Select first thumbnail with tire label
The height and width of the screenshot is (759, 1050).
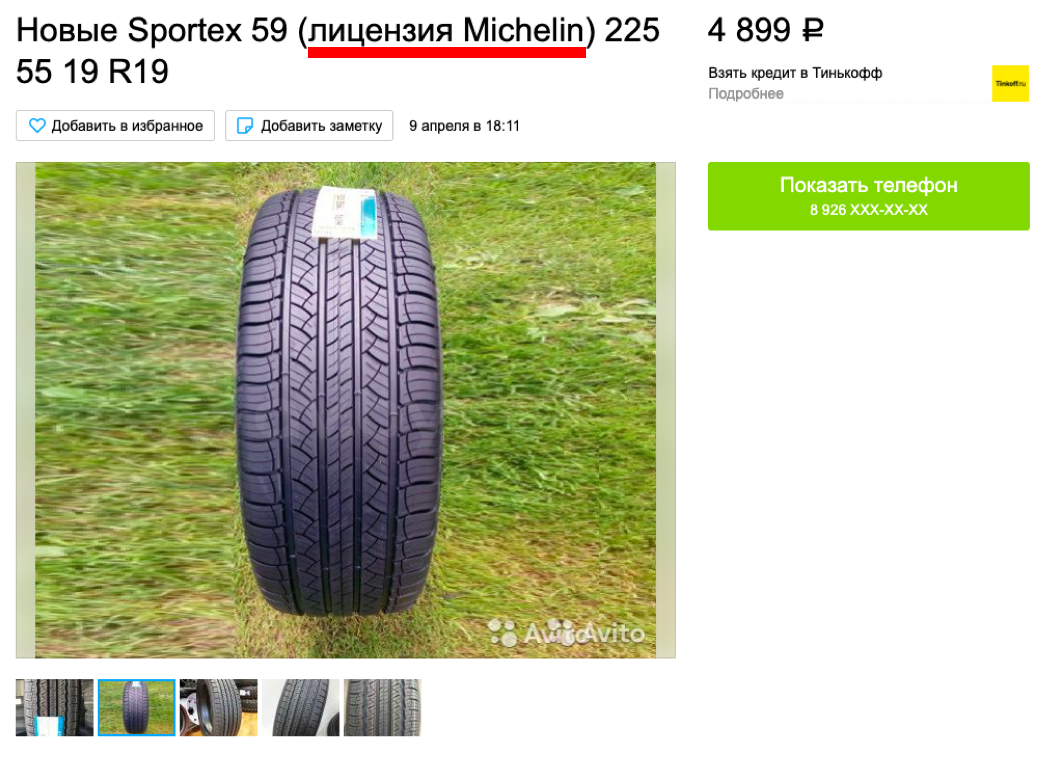pyautogui.click(x=55, y=707)
